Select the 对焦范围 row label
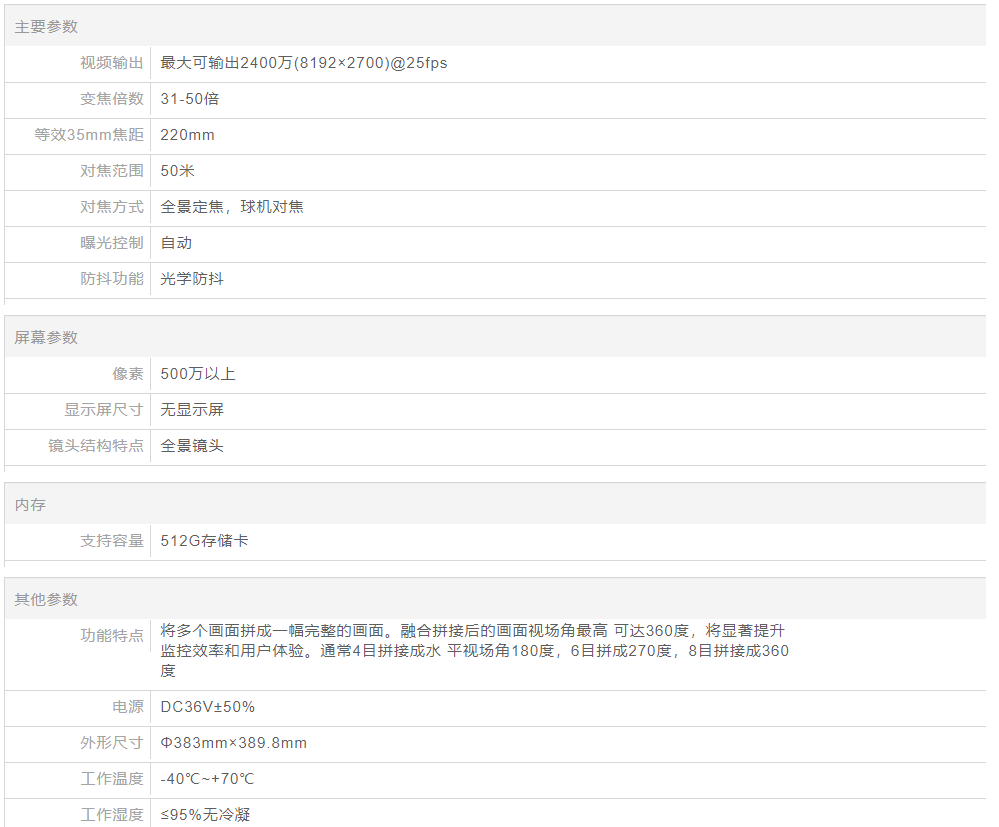This screenshot has width=999, height=827. (x=112, y=171)
